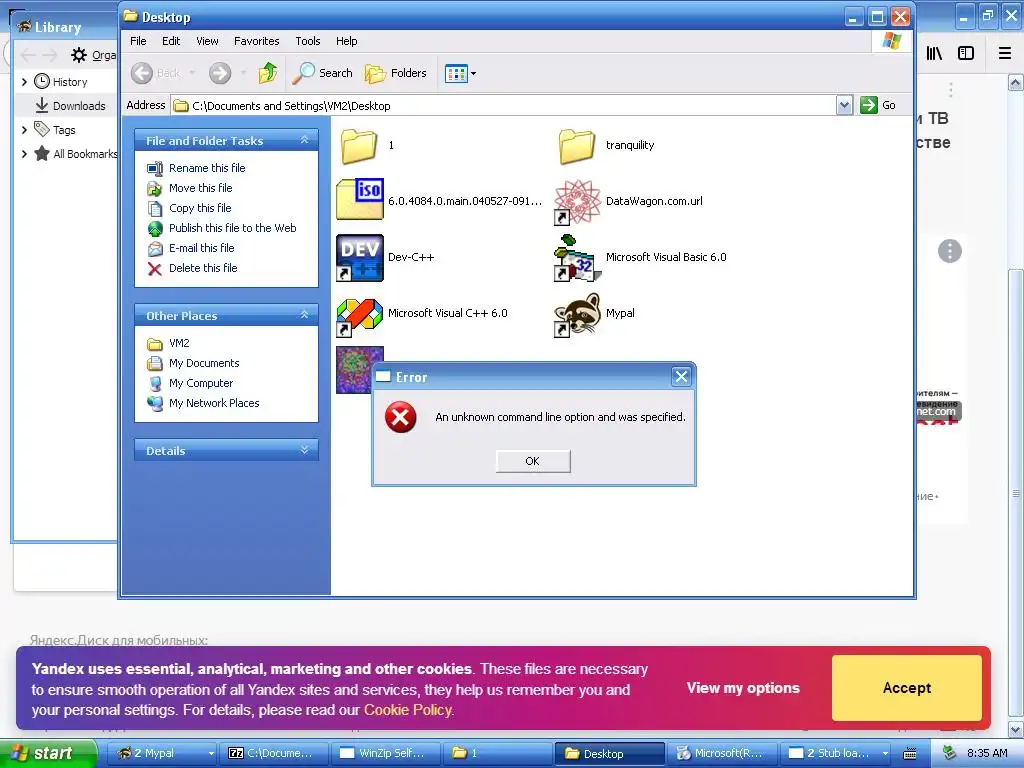Screen dimensions: 1024x768
Task: Open the File menu
Action: (138, 41)
